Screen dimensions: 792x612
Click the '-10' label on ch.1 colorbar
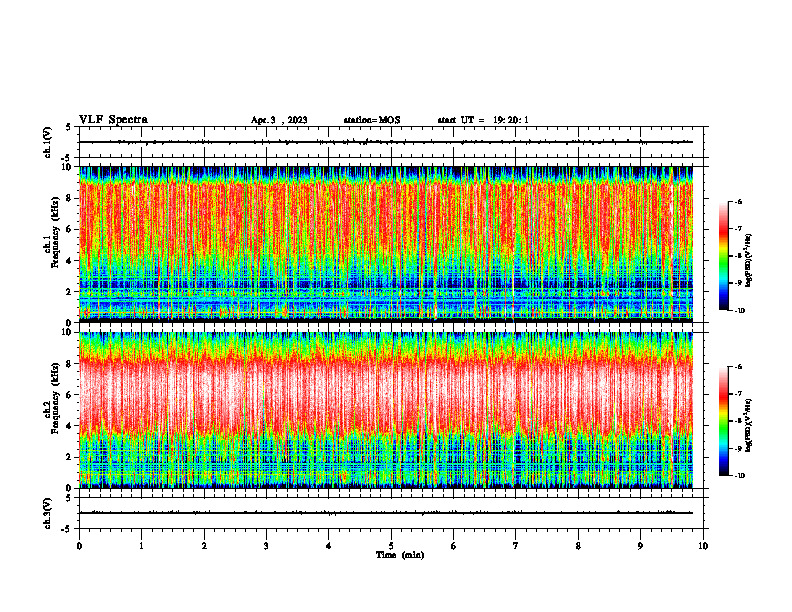coord(739,310)
